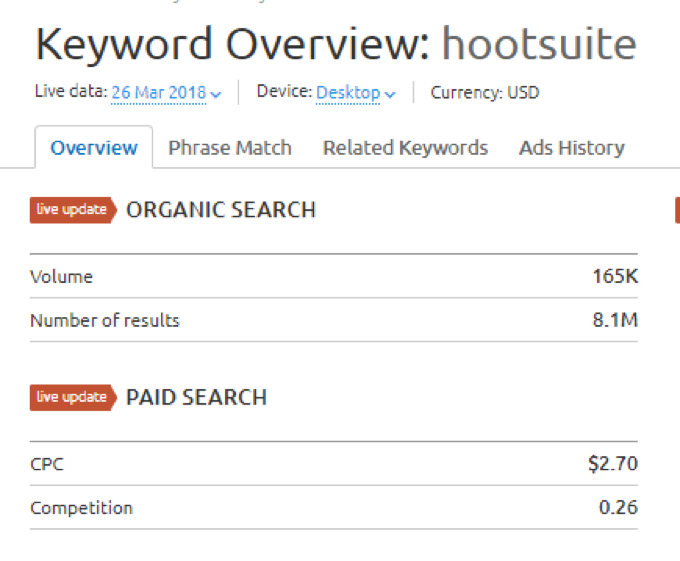
Task: Click the Currency: USD label
Action: point(485,93)
